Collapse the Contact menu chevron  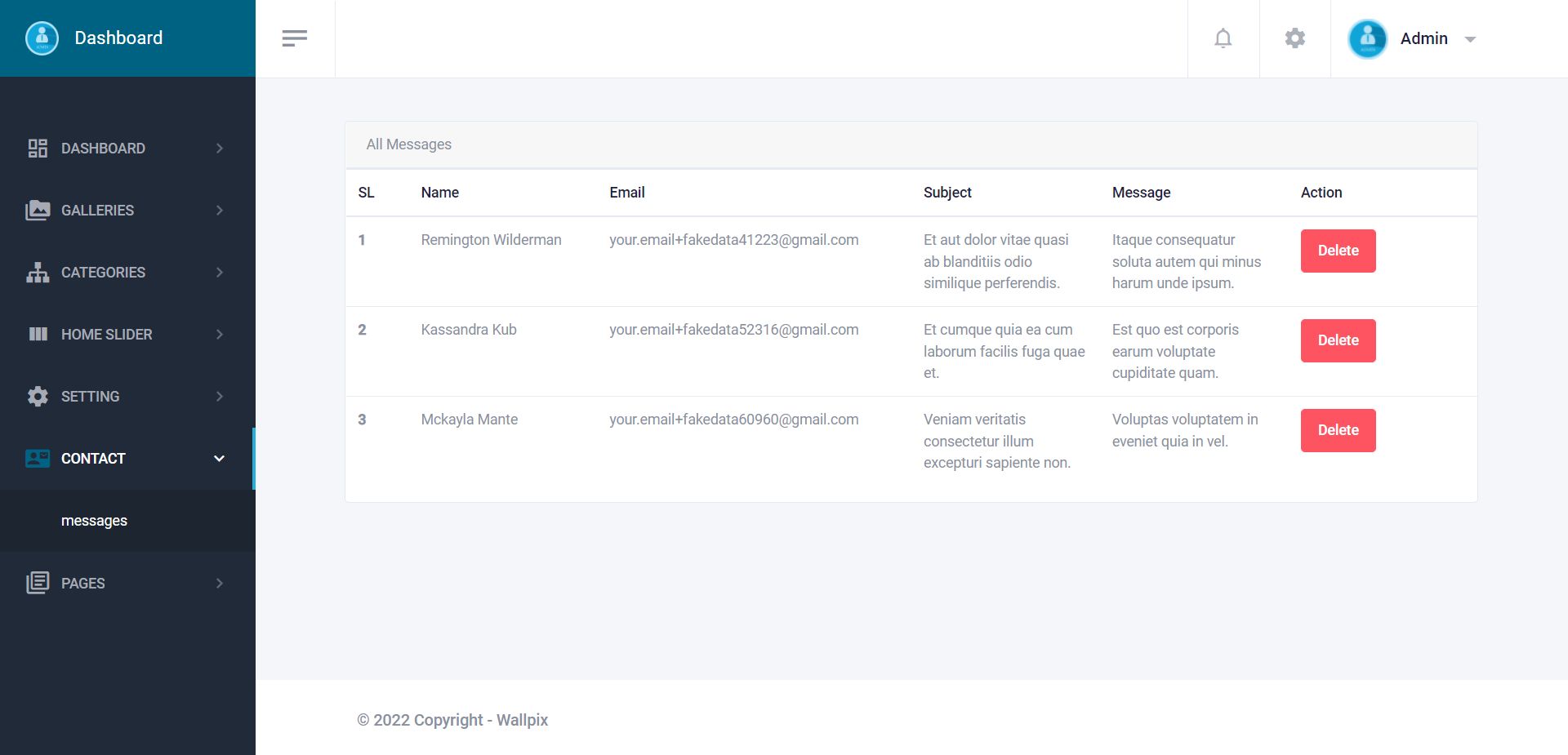coord(219,459)
